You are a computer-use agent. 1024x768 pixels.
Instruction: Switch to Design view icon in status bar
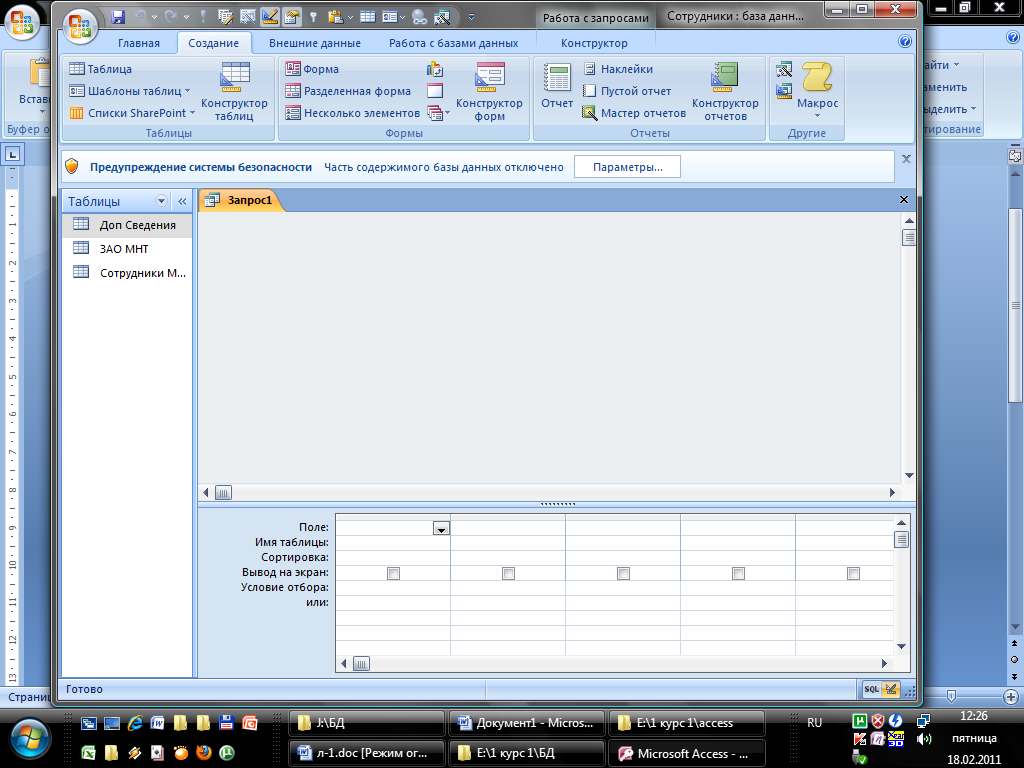(891, 689)
